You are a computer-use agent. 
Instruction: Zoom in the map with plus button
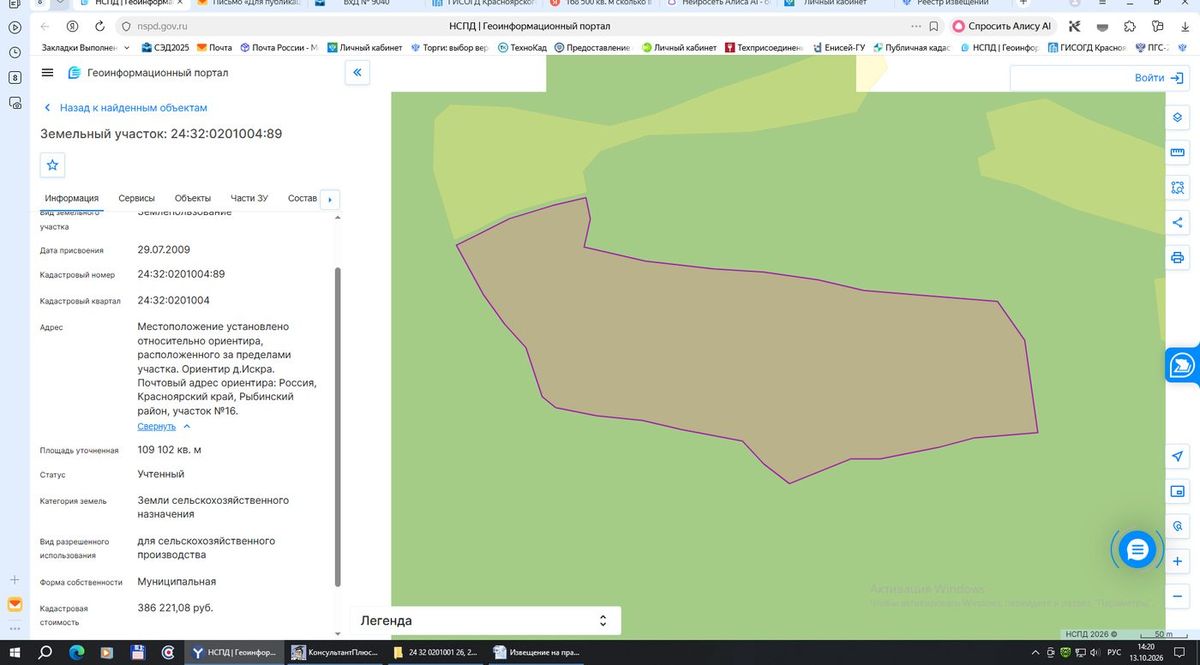coord(1177,562)
